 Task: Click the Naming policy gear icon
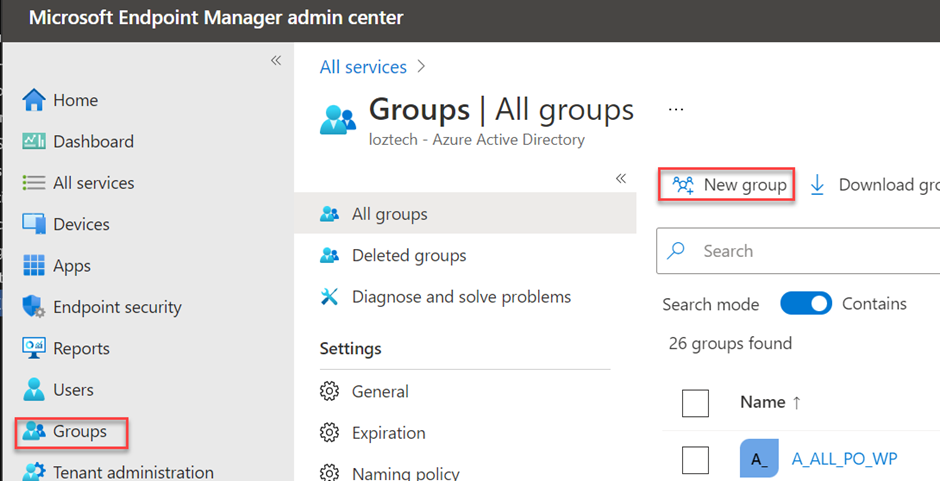pos(329,473)
